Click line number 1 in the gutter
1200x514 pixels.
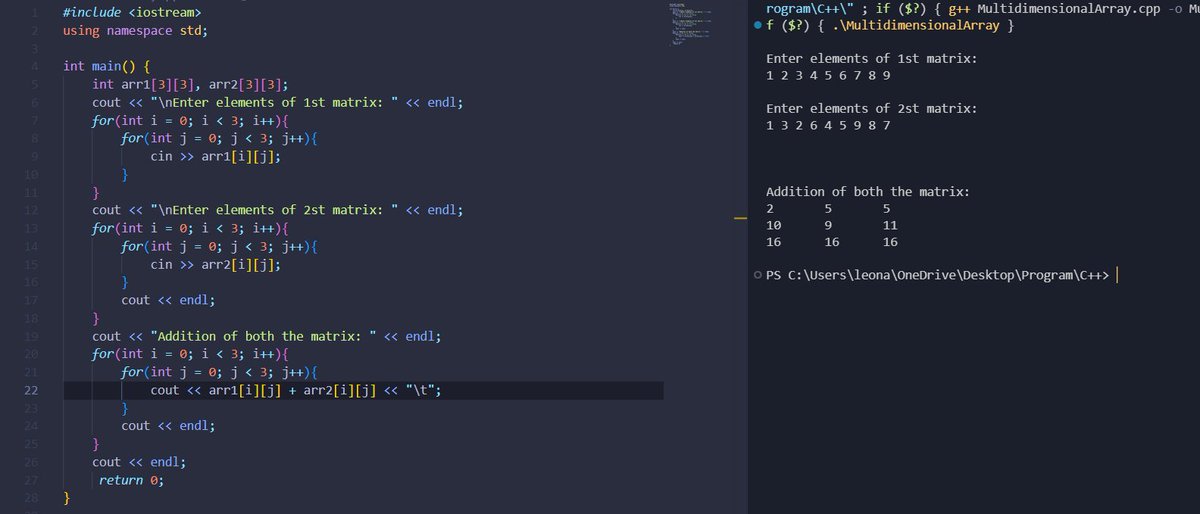35,13
